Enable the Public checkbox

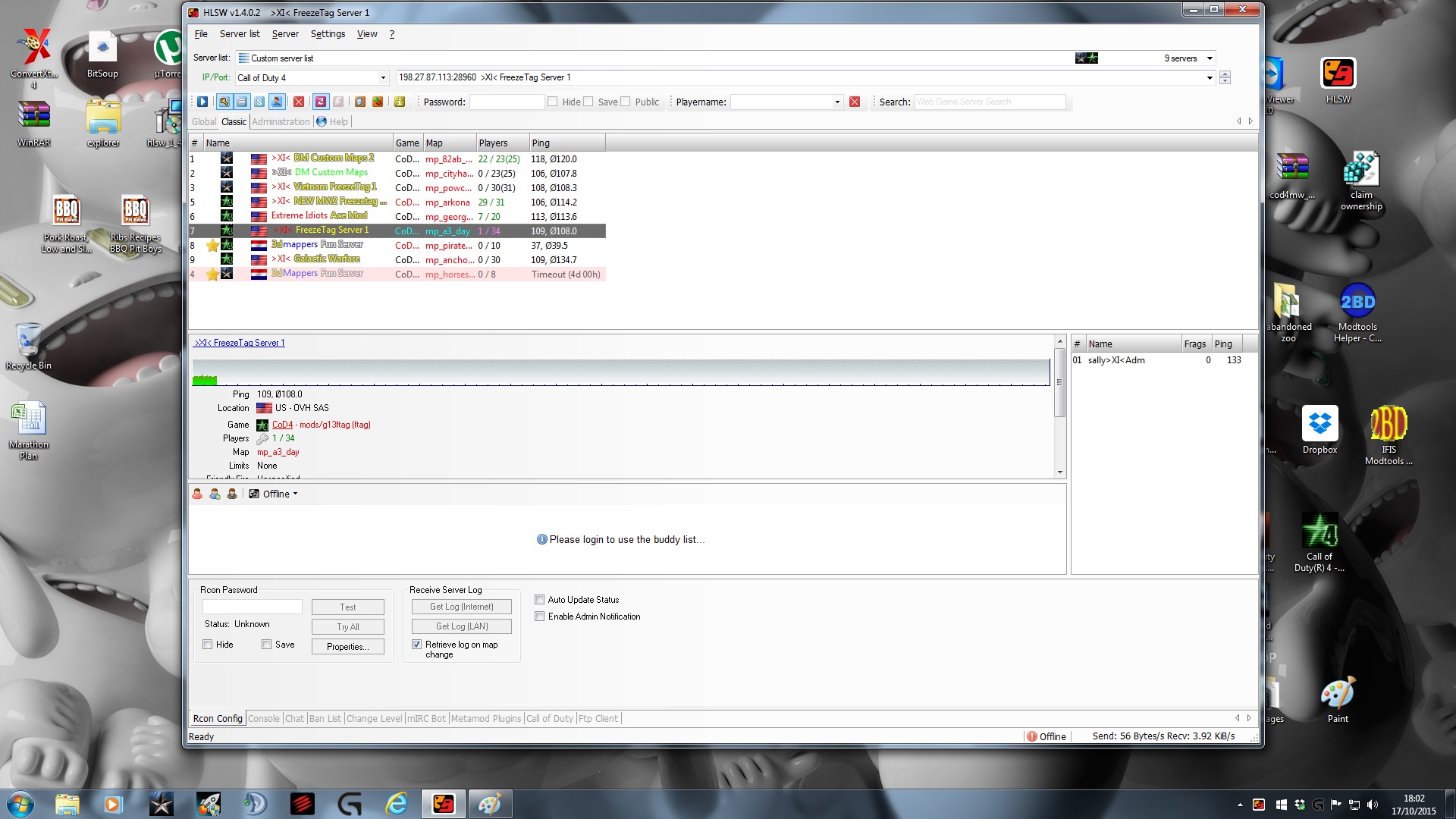coord(626,102)
